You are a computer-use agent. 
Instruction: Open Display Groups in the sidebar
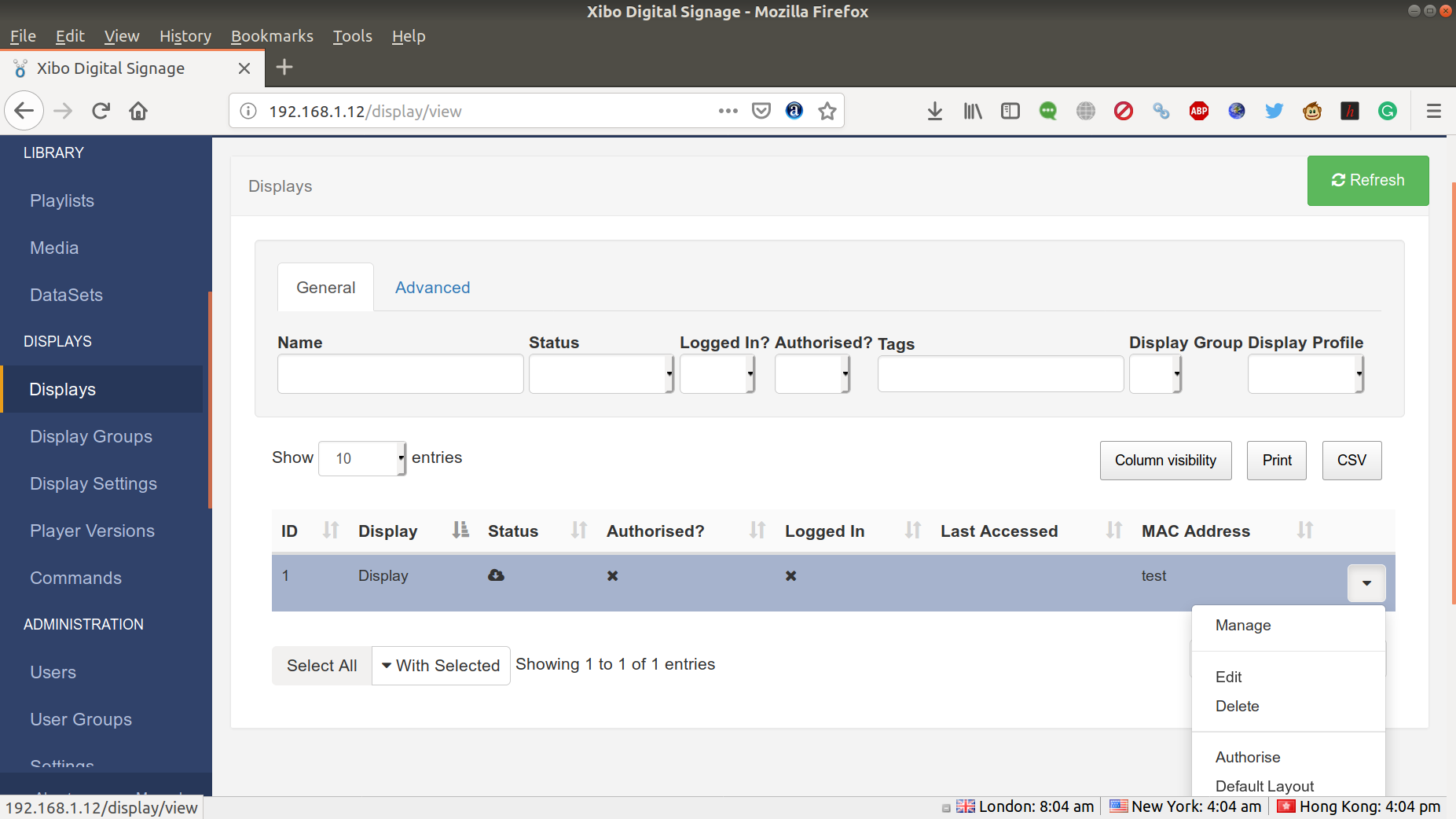tap(91, 436)
